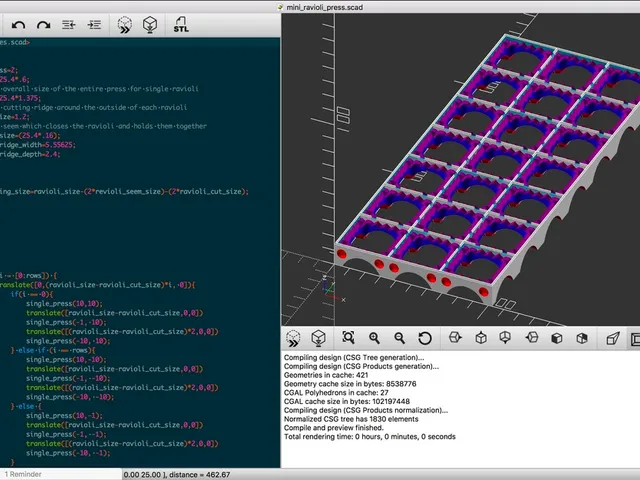Enable orthogonal projection view
The image size is (640, 480).
(635, 338)
